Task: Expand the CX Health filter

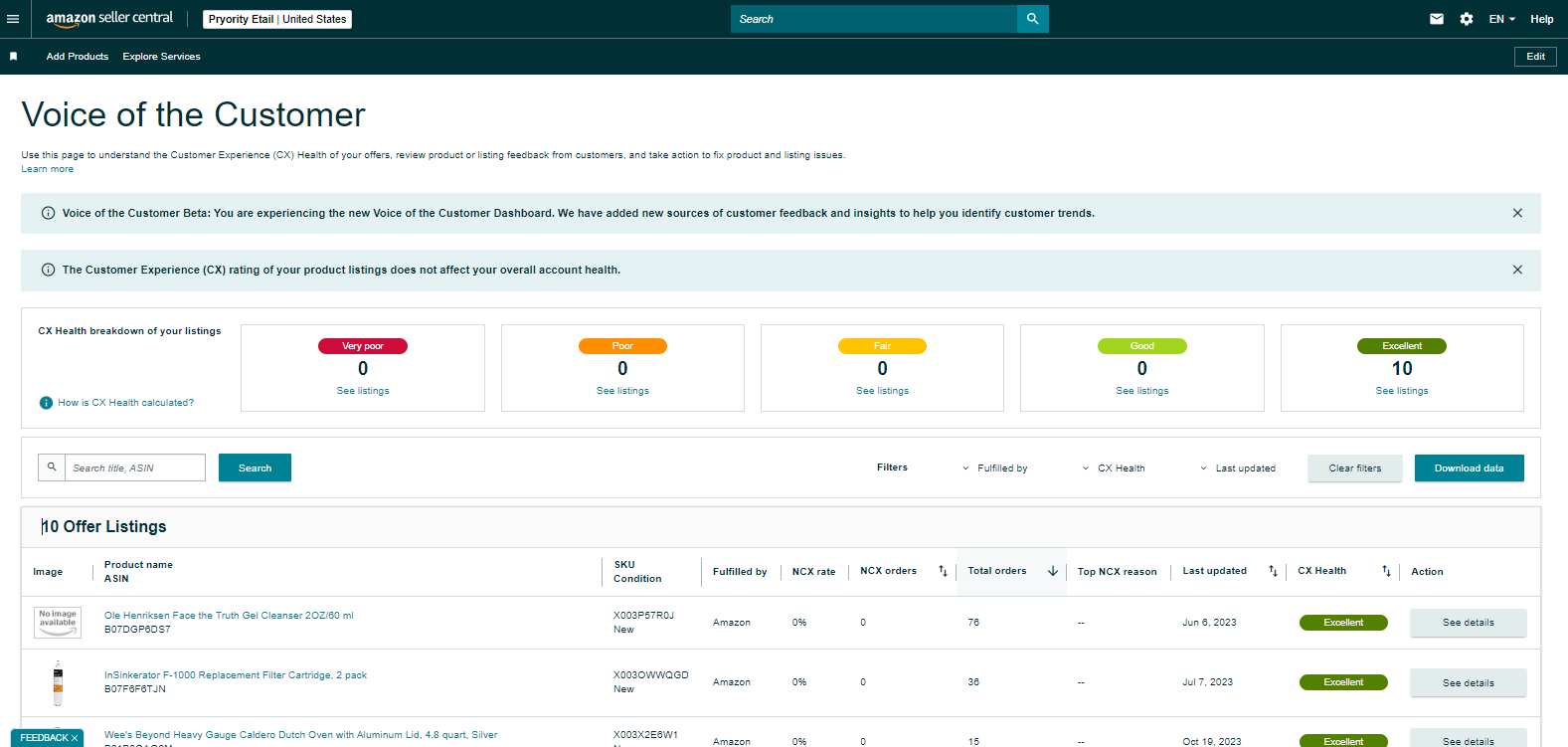Action: tap(1114, 468)
